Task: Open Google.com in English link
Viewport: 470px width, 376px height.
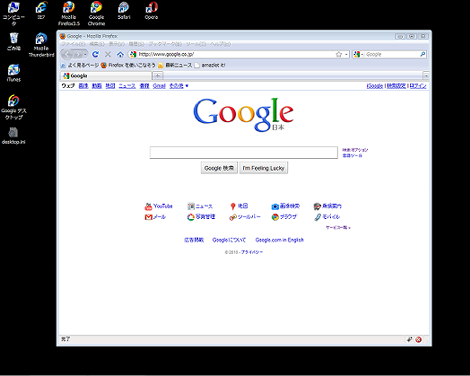Action: coord(279,240)
